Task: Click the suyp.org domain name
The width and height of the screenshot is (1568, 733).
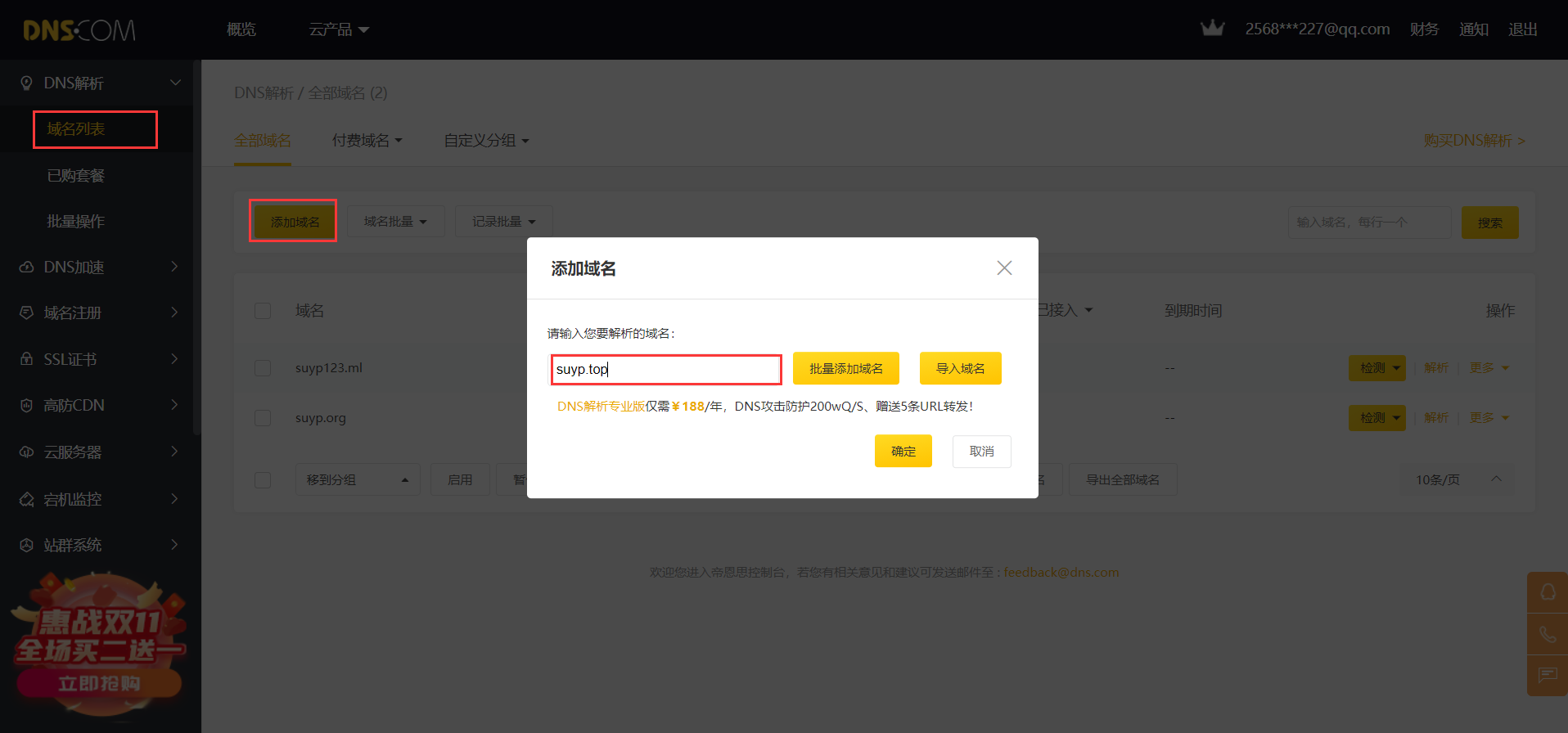Action: click(321, 418)
